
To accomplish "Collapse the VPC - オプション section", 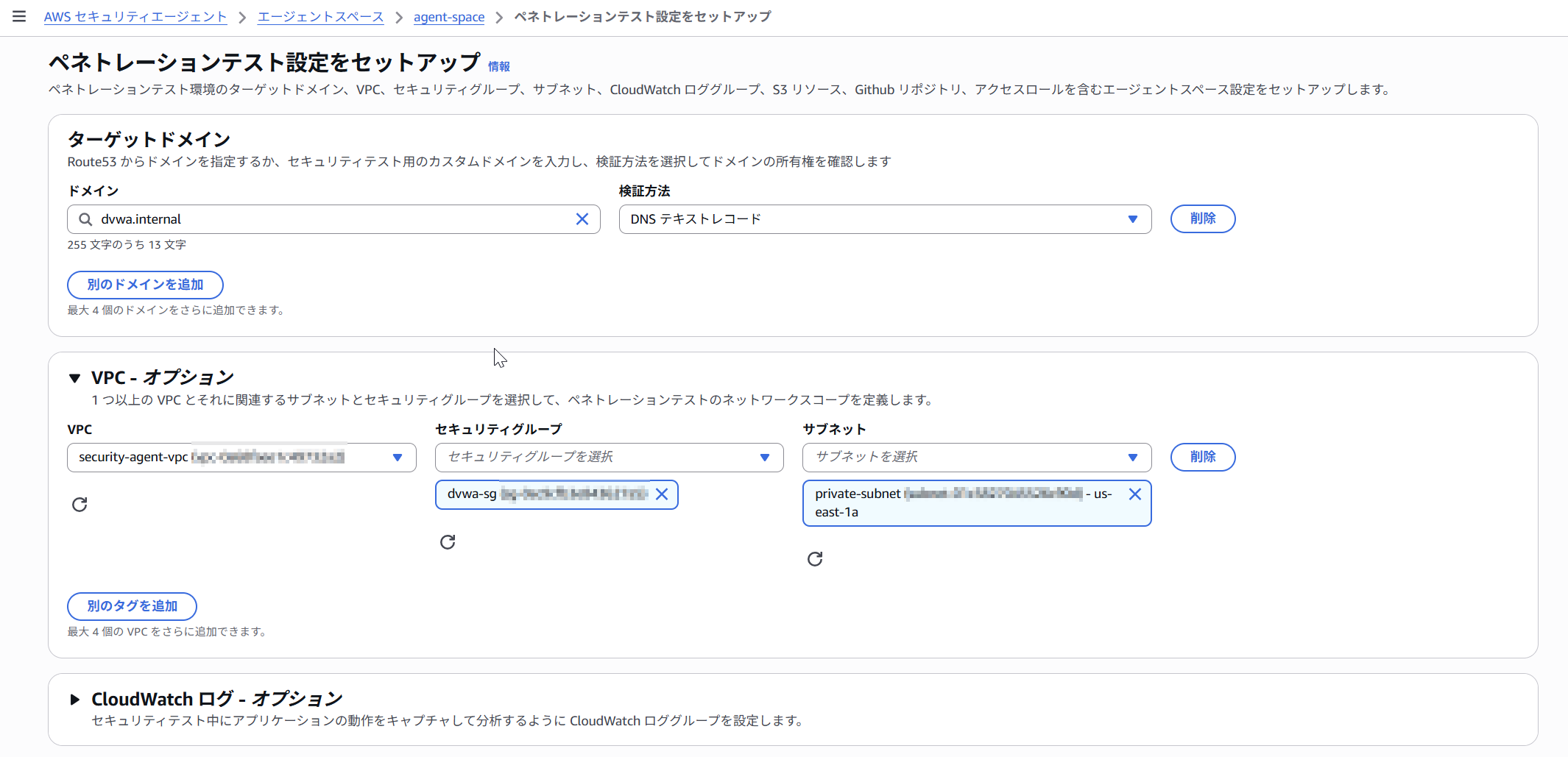I will 74,378.
